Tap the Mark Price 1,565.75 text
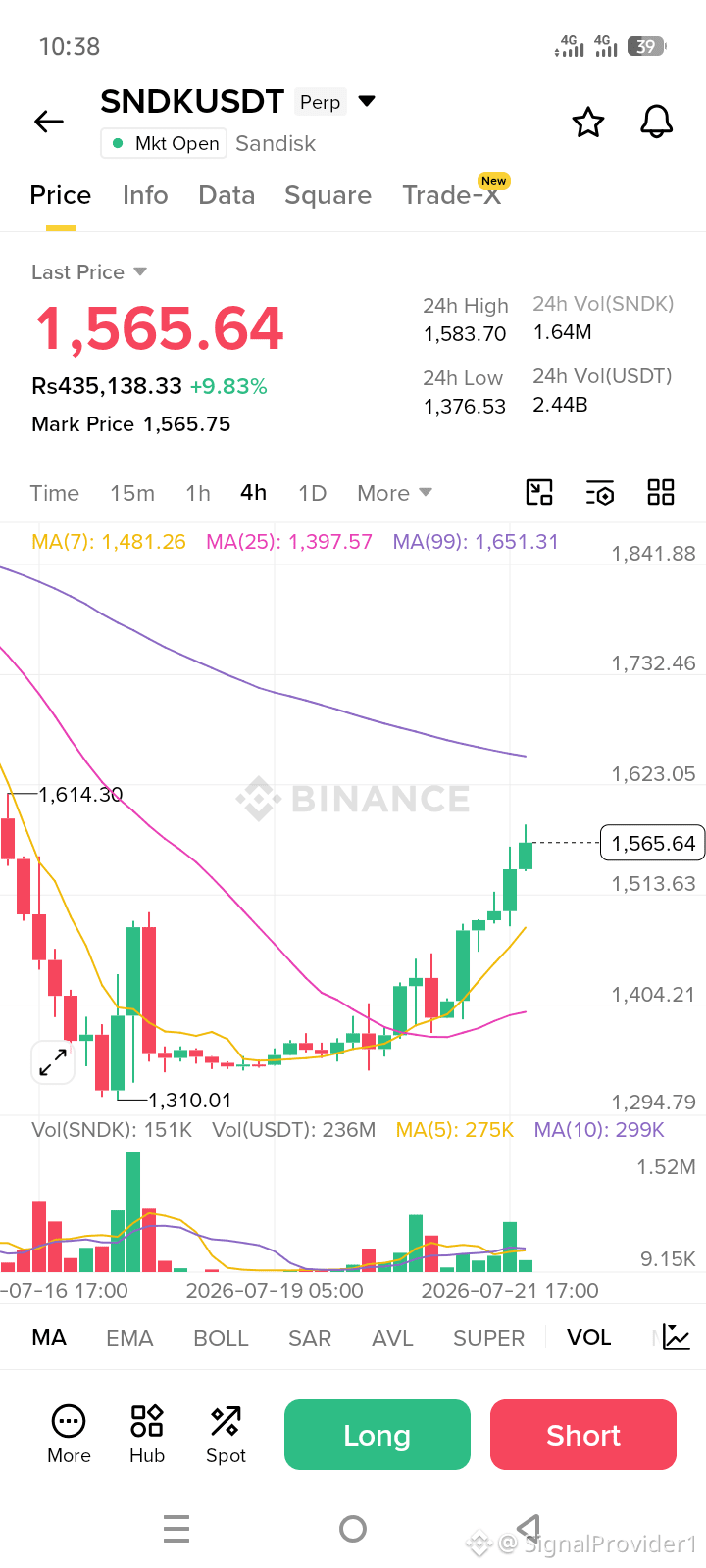The height and width of the screenshot is (1568, 706). click(131, 424)
